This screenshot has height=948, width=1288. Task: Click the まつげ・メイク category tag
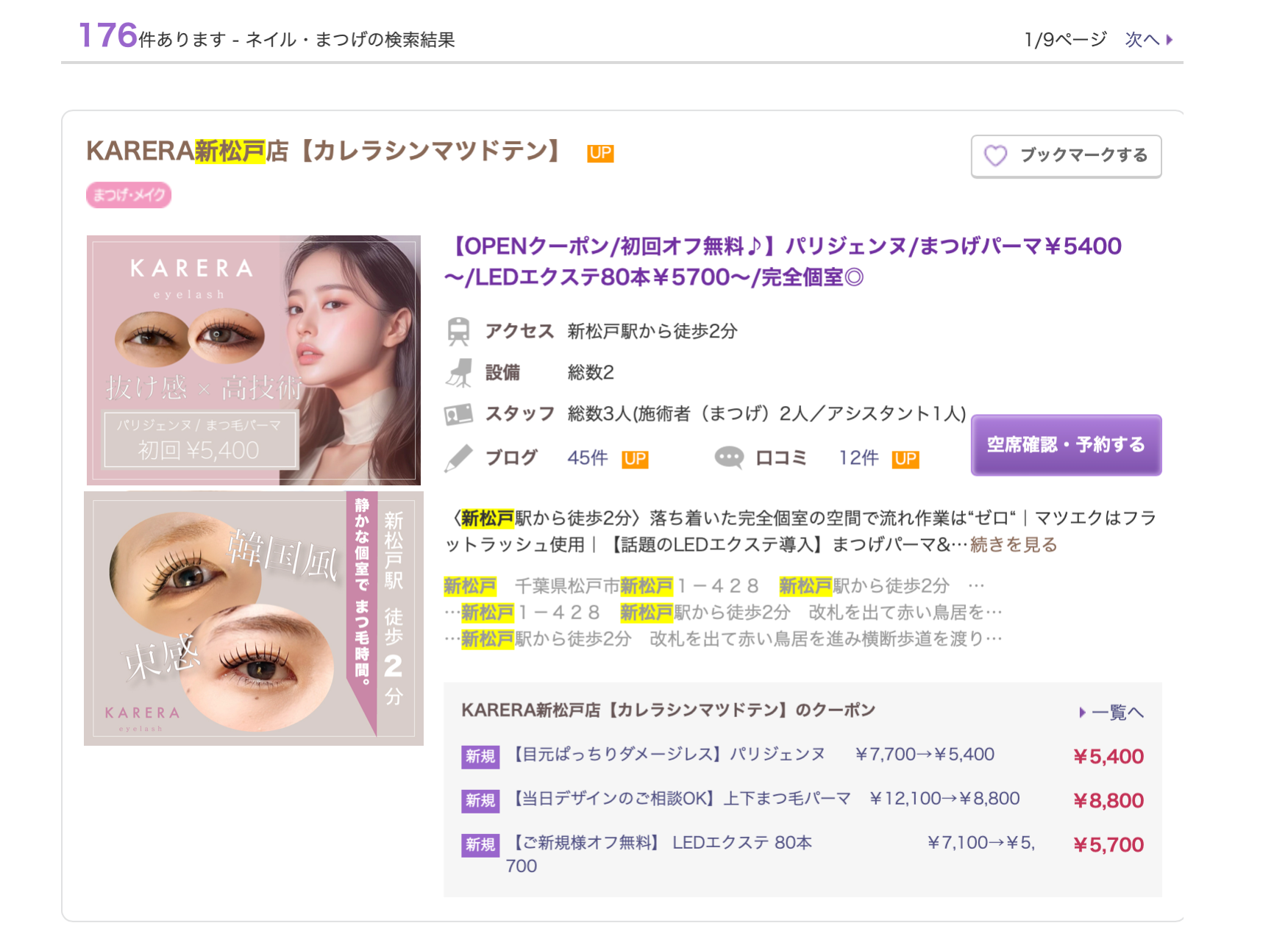click(x=129, y=195)
